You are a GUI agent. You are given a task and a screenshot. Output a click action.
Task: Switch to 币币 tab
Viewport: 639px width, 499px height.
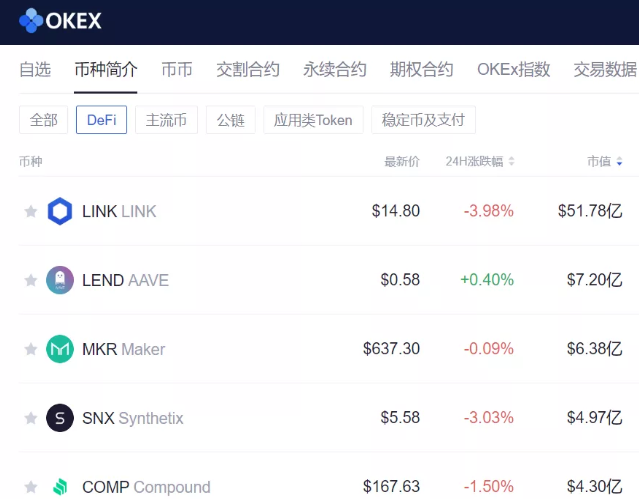177,70
